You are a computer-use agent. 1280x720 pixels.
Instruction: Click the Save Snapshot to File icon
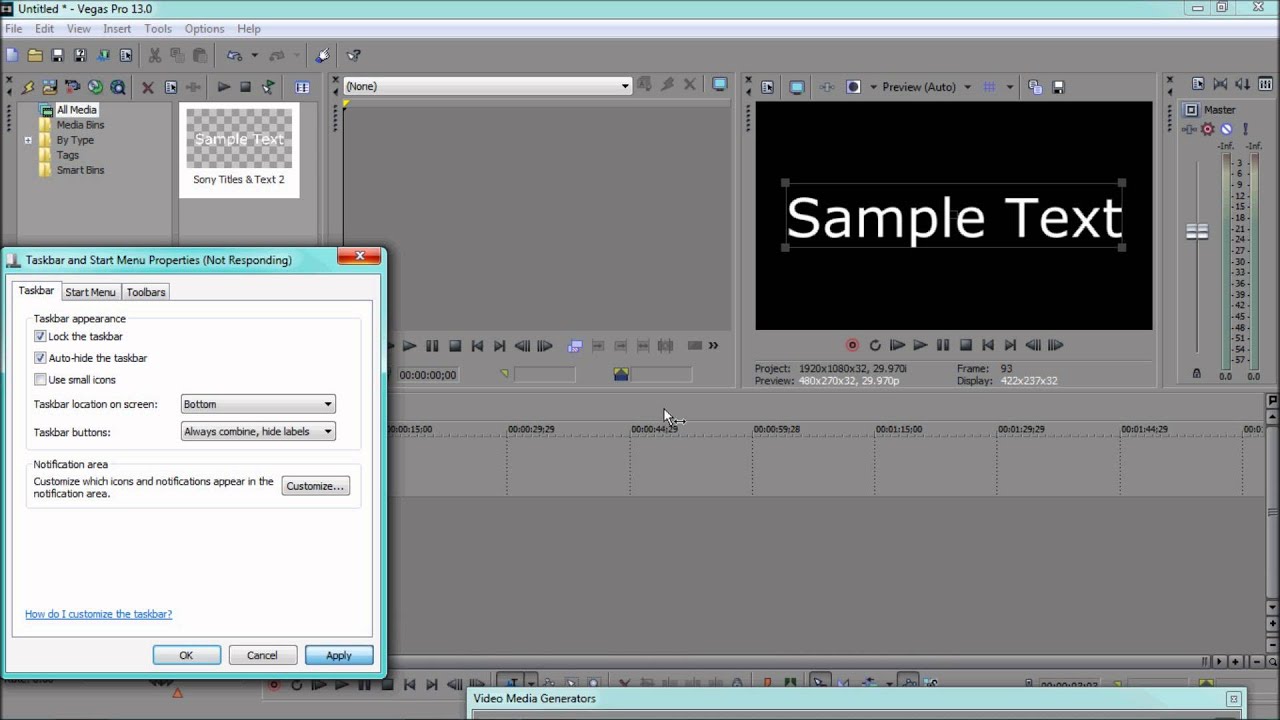[1058, 87]
